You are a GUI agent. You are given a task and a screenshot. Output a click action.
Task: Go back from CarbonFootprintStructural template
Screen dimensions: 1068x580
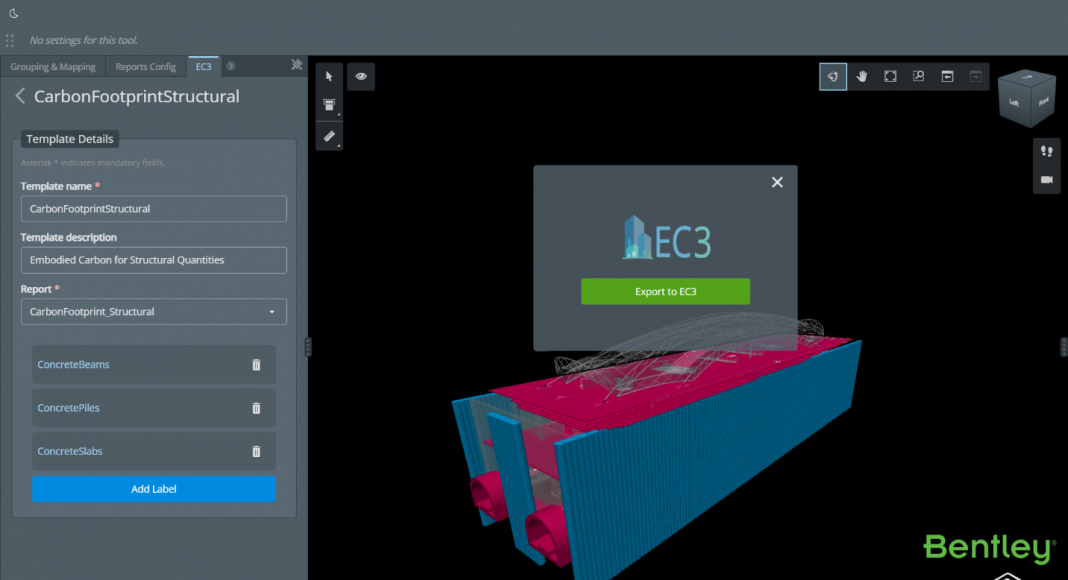(20, 97)
